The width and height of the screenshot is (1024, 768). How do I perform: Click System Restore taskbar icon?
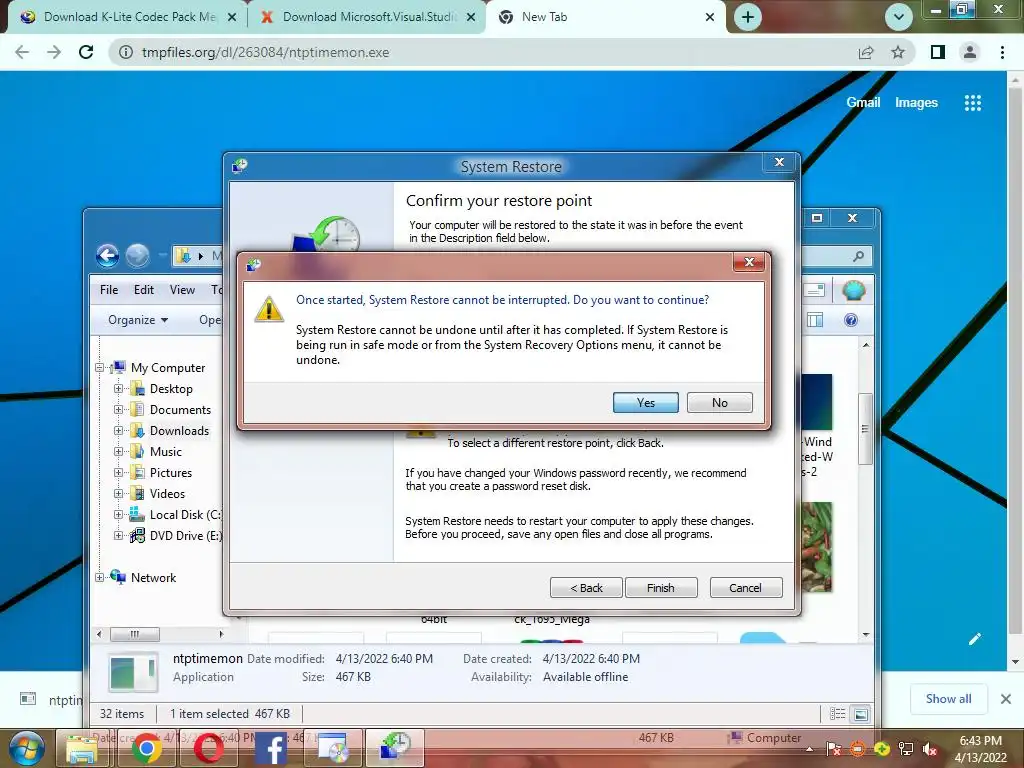394,748
